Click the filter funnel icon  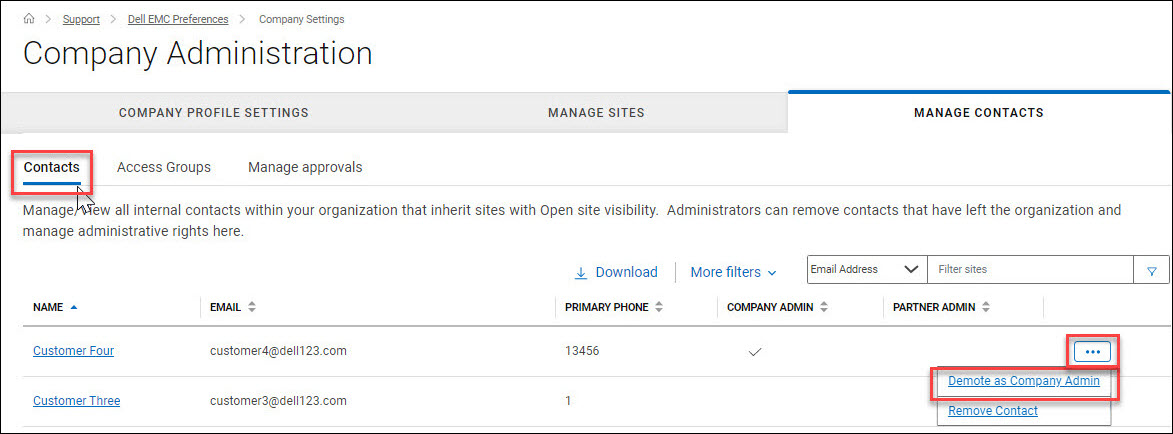(x=1151, y=270)
